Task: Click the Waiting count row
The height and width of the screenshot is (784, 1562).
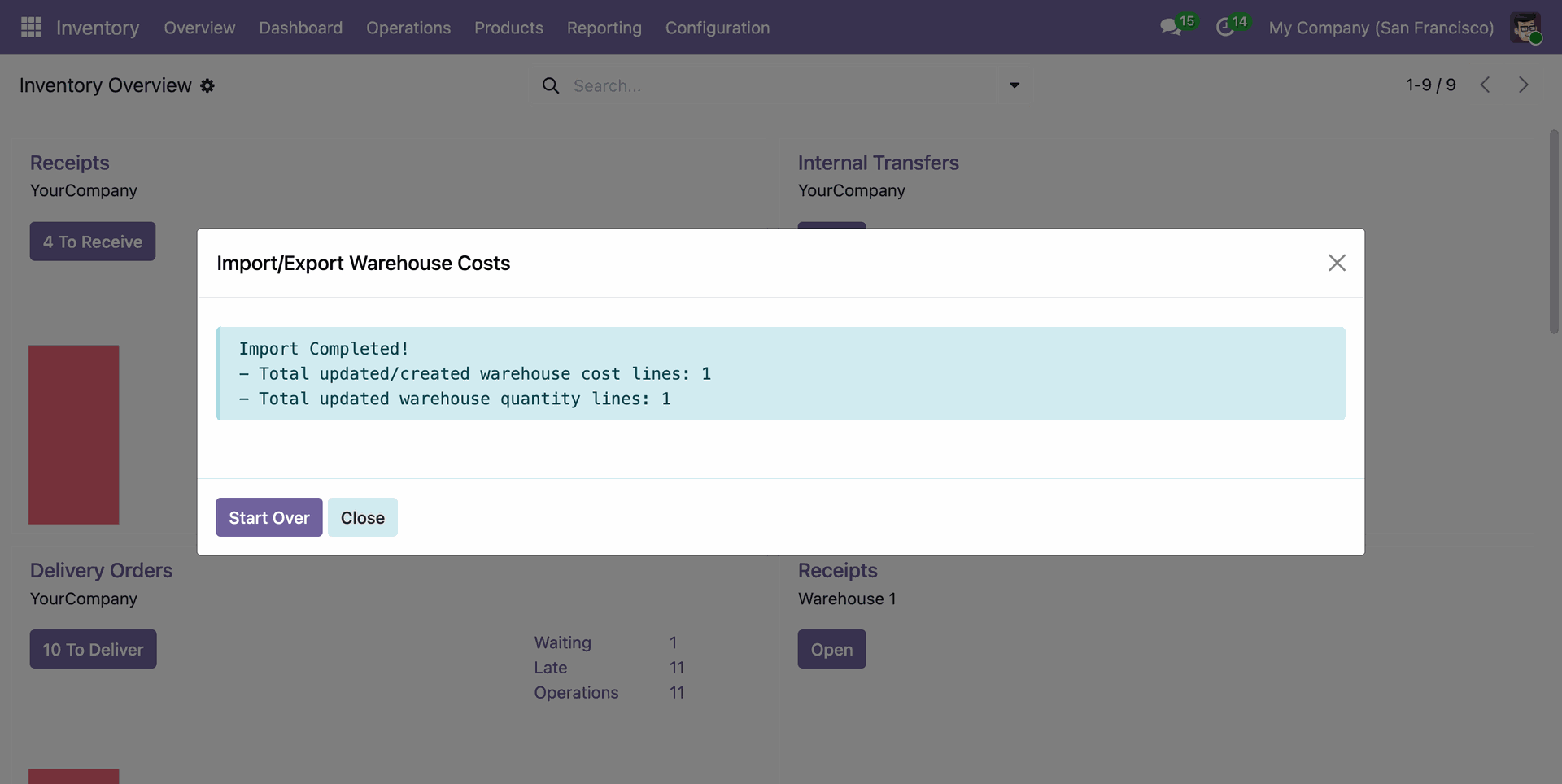Action: pos(609,642)
